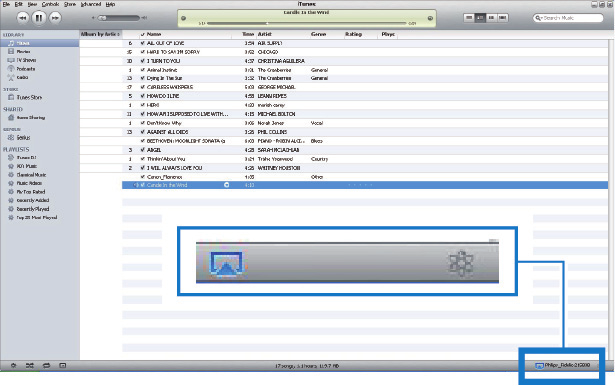Open the search magnifier options dropdown
This screenshot has width=615, height=386.
pos(539,18)
